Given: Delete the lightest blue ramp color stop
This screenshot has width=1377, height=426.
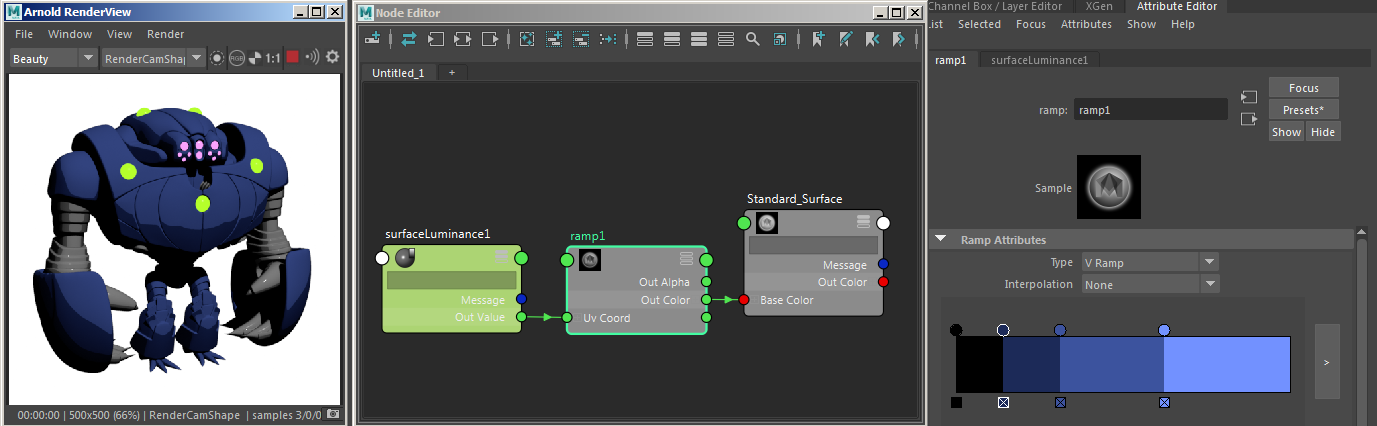Looking at the screenshot, I should pyautogui.click(x=1165, y=402).
